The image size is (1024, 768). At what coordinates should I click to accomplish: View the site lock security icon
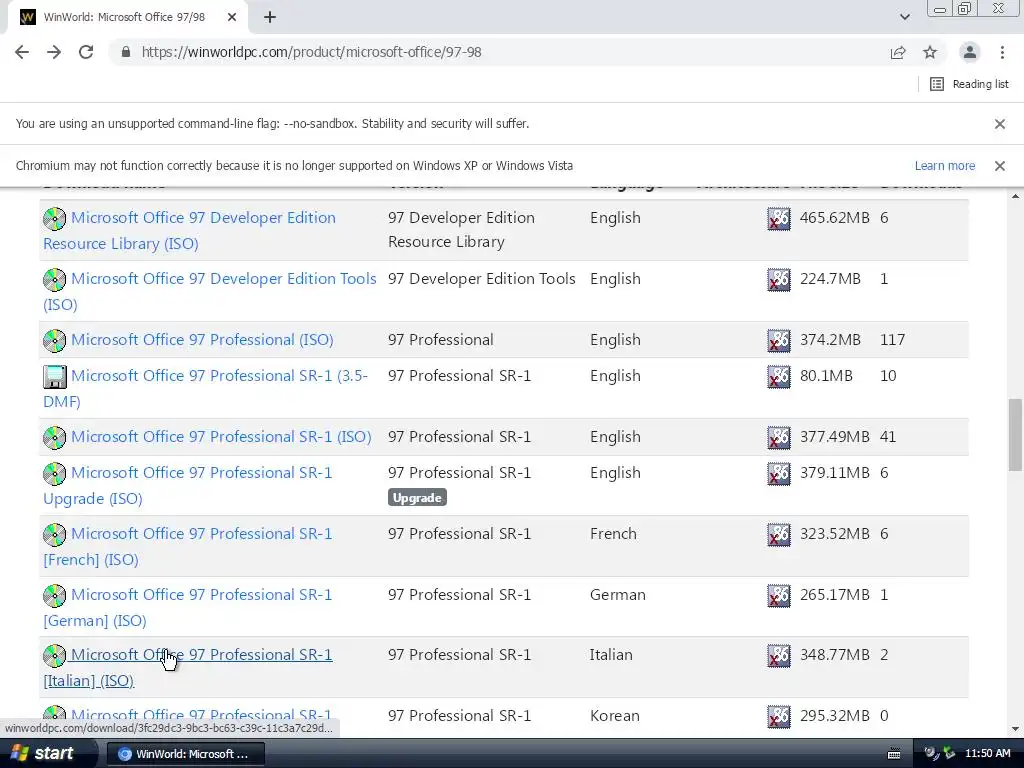pos(126,52)
